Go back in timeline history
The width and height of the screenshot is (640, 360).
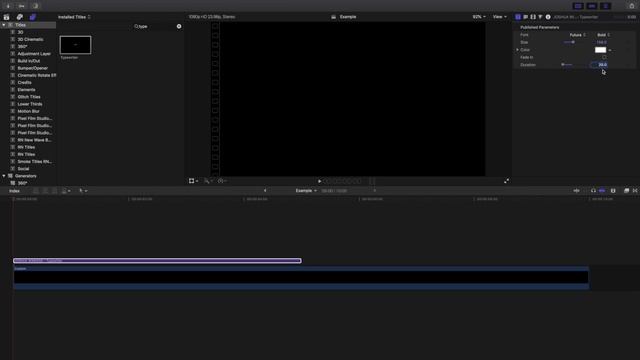[x=265, y=191]
